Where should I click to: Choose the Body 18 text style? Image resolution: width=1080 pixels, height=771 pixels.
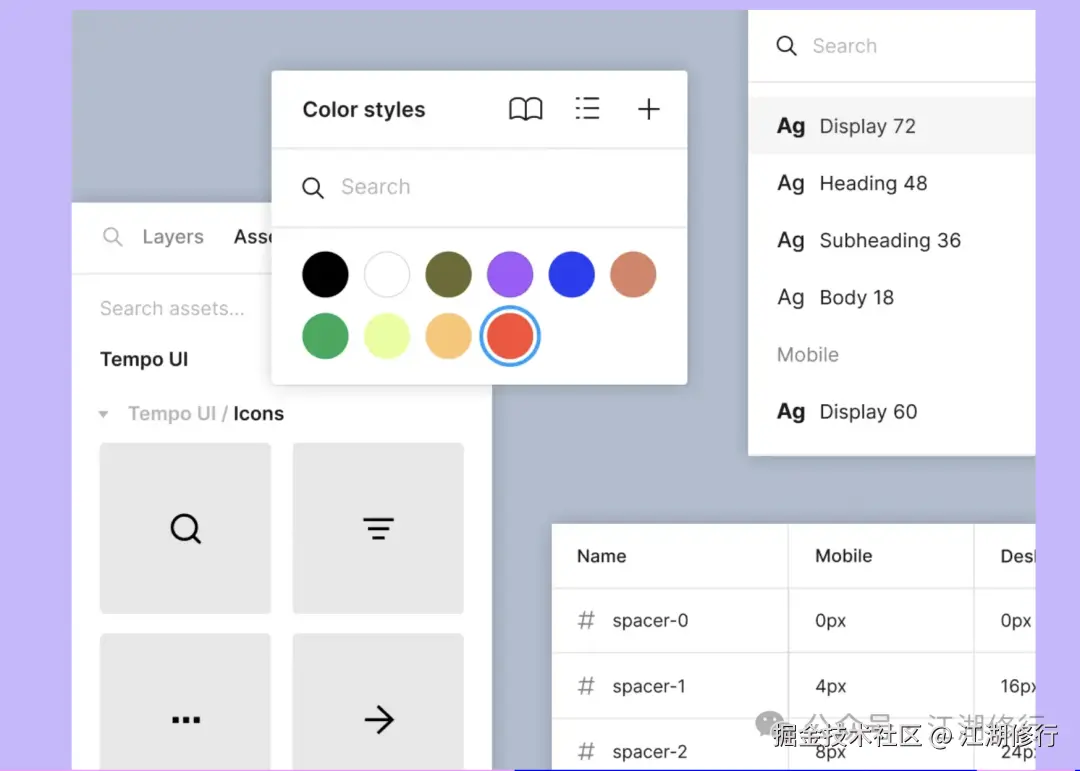892,298
